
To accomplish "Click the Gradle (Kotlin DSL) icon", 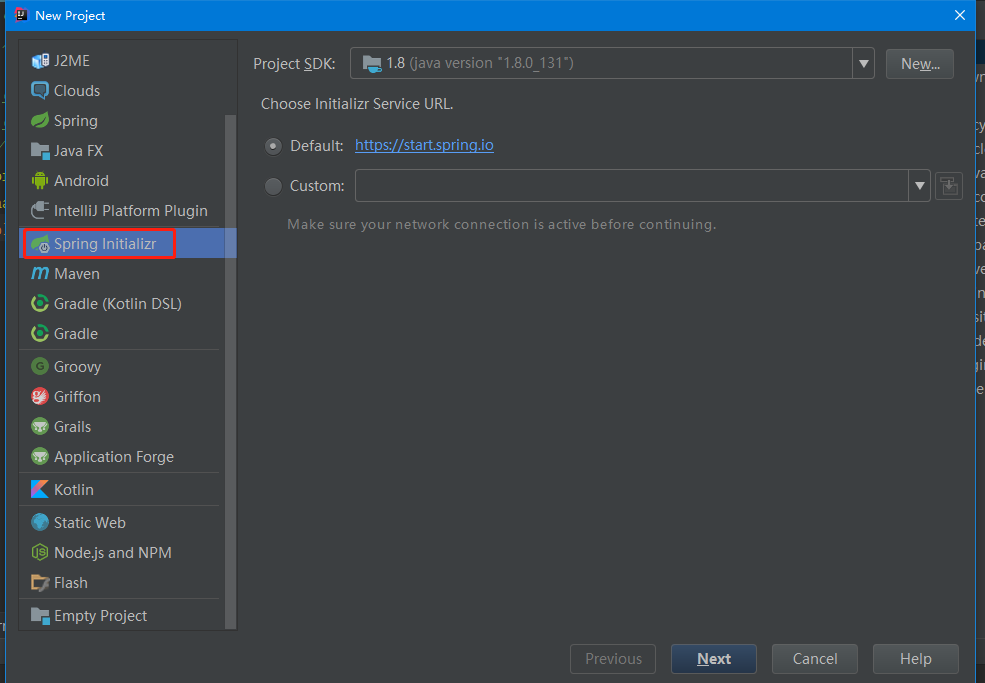I will coord(40,303).
